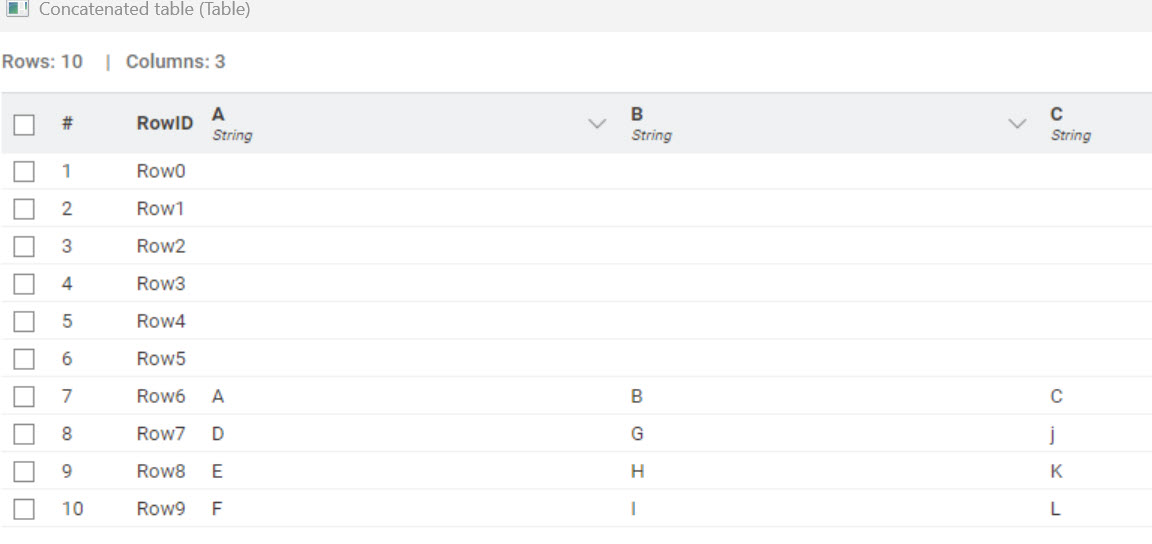Click the cell containing L in Row9

click(x=1055, y=509)
